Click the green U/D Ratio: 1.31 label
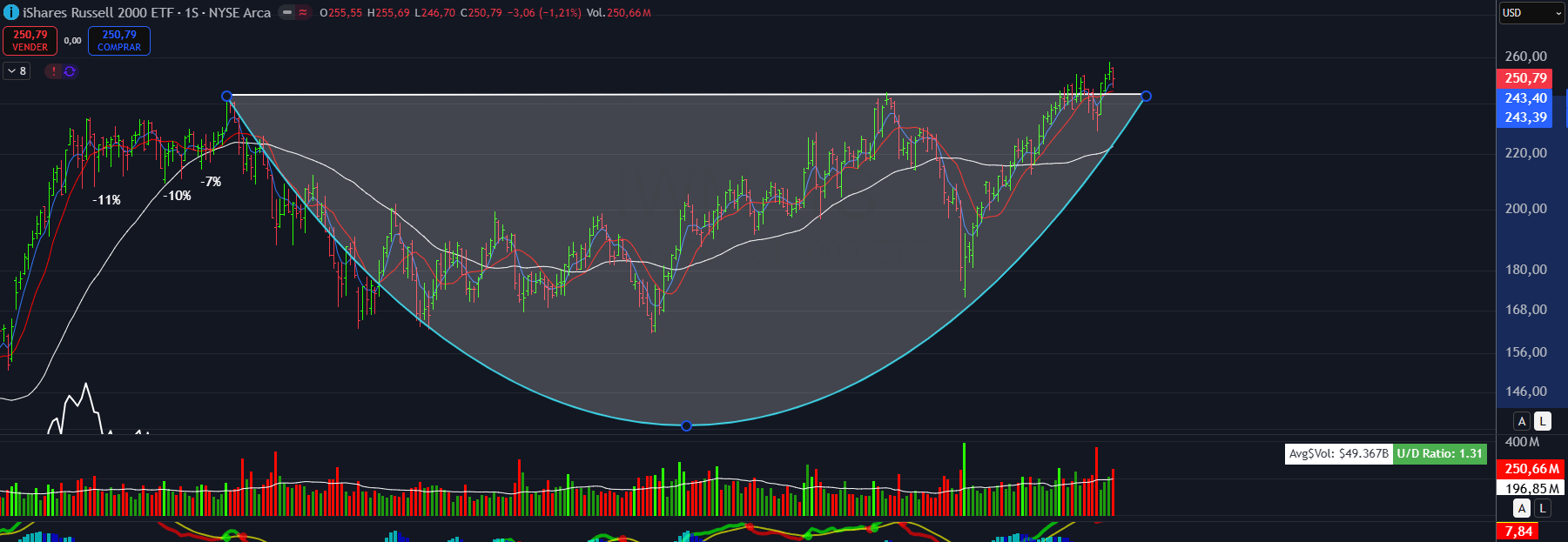Viewport: 1568px width, 542px height. (x=1440, y=453)
